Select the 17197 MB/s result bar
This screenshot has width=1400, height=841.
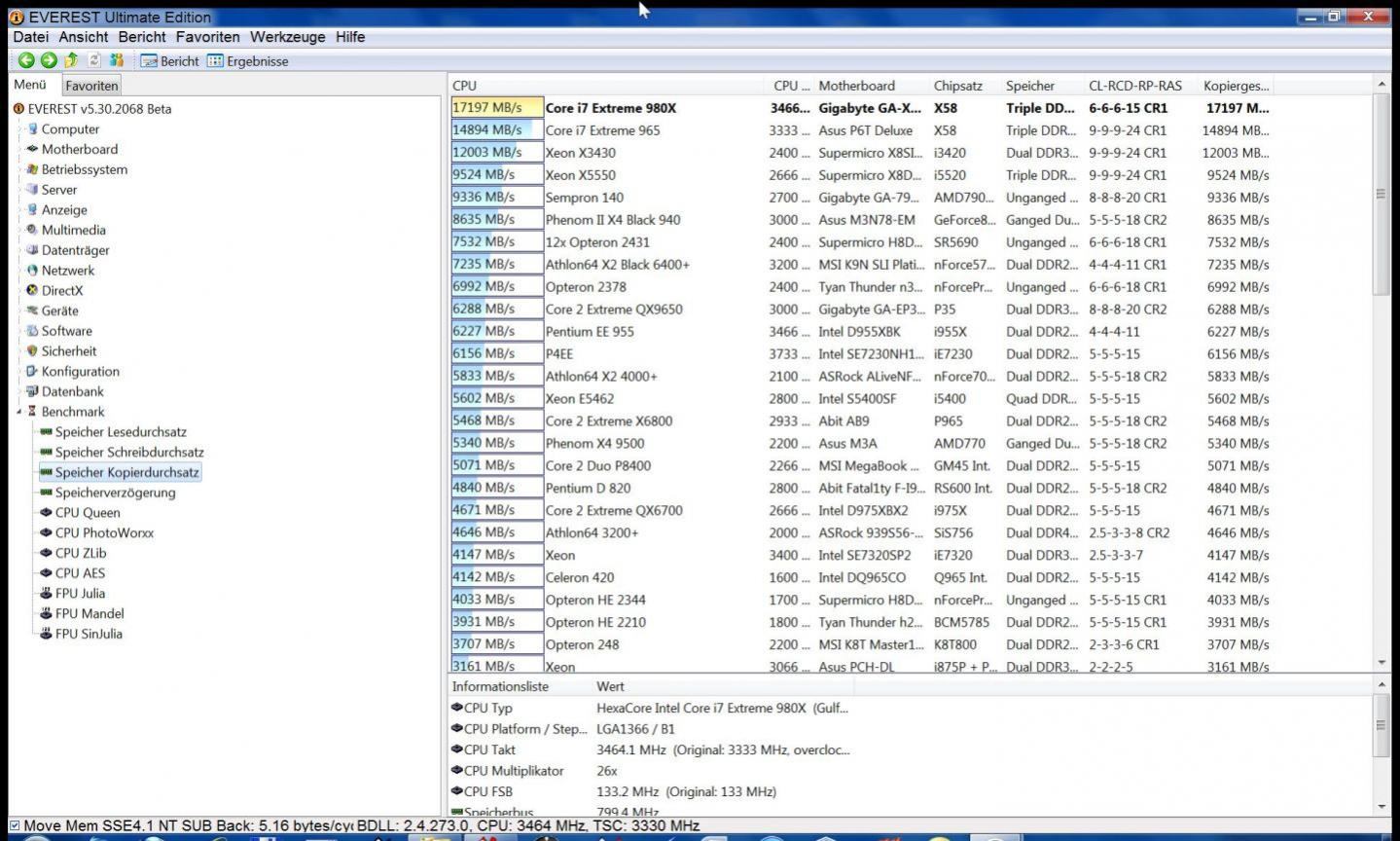coord(497,108)
